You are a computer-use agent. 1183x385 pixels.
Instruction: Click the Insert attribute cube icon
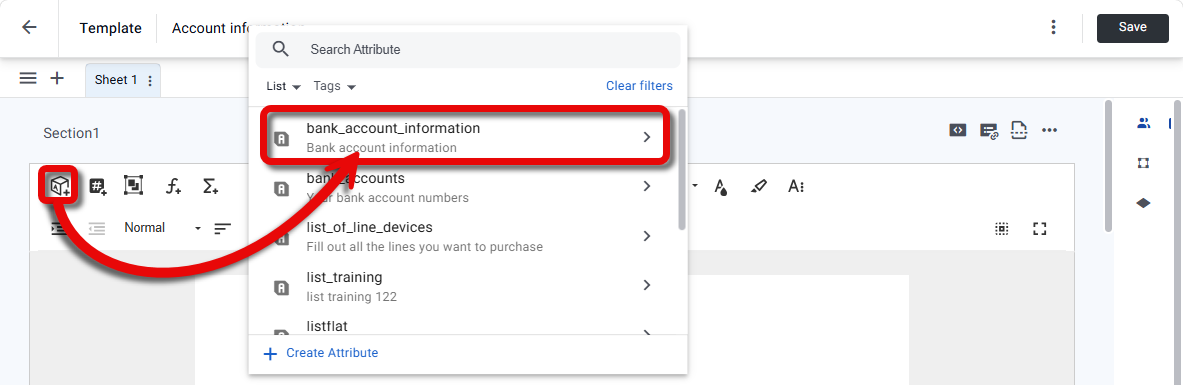click(60, 186)
